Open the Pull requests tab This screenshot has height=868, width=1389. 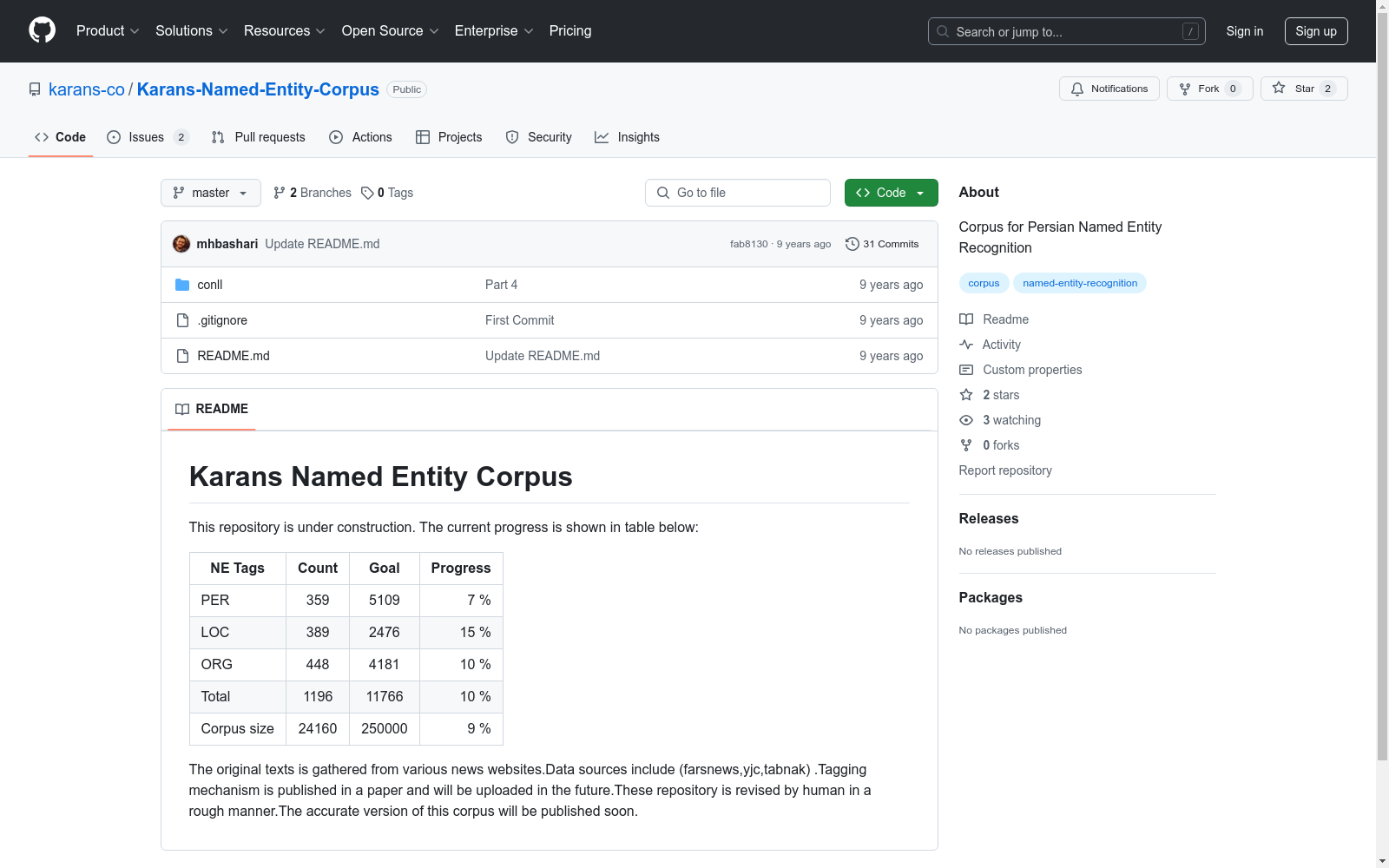pyautogui.click(x=259, y=137)
